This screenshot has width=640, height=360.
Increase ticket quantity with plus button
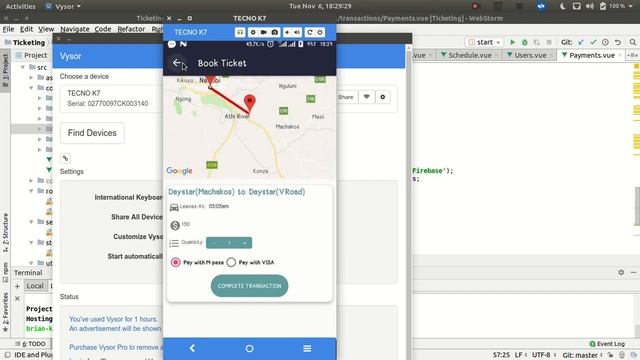(x=244, y=243)
